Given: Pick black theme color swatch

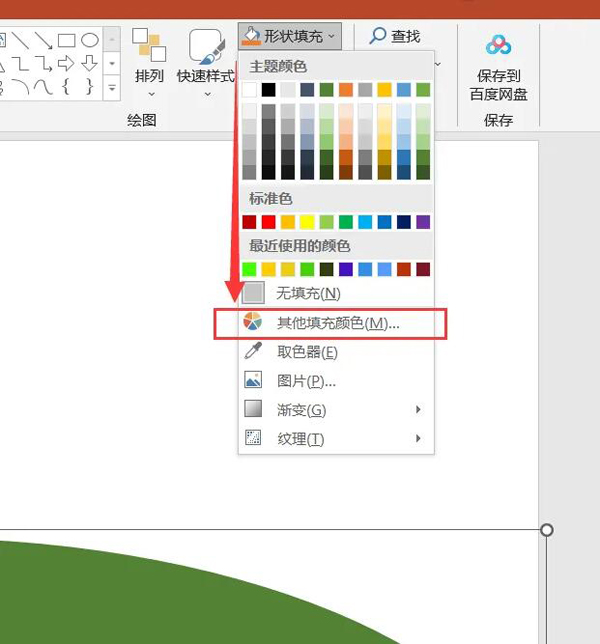Looking at the screenshot, I should tap(269, 90).
